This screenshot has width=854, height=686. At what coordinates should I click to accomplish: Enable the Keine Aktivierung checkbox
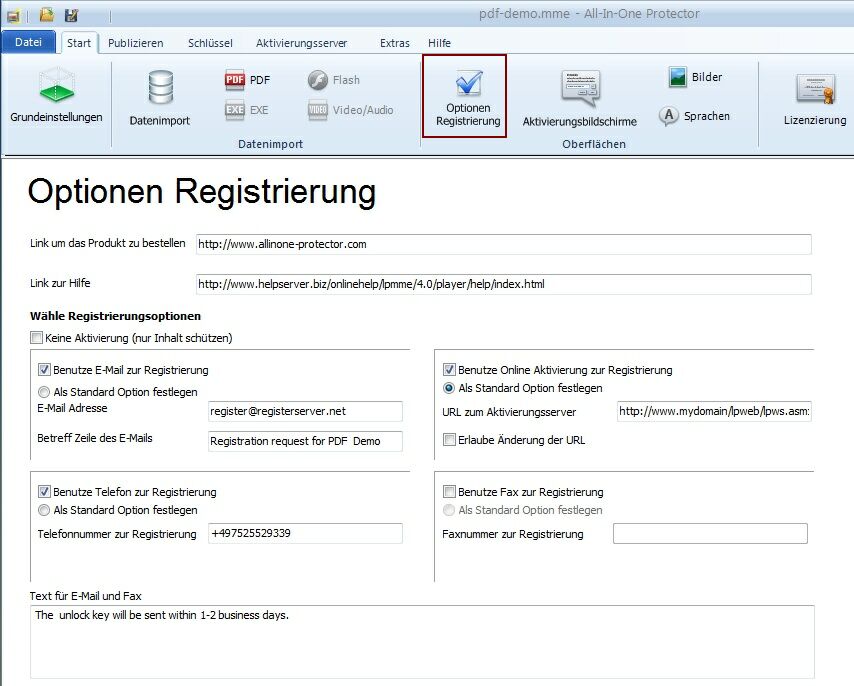click(x=37, y=338)
